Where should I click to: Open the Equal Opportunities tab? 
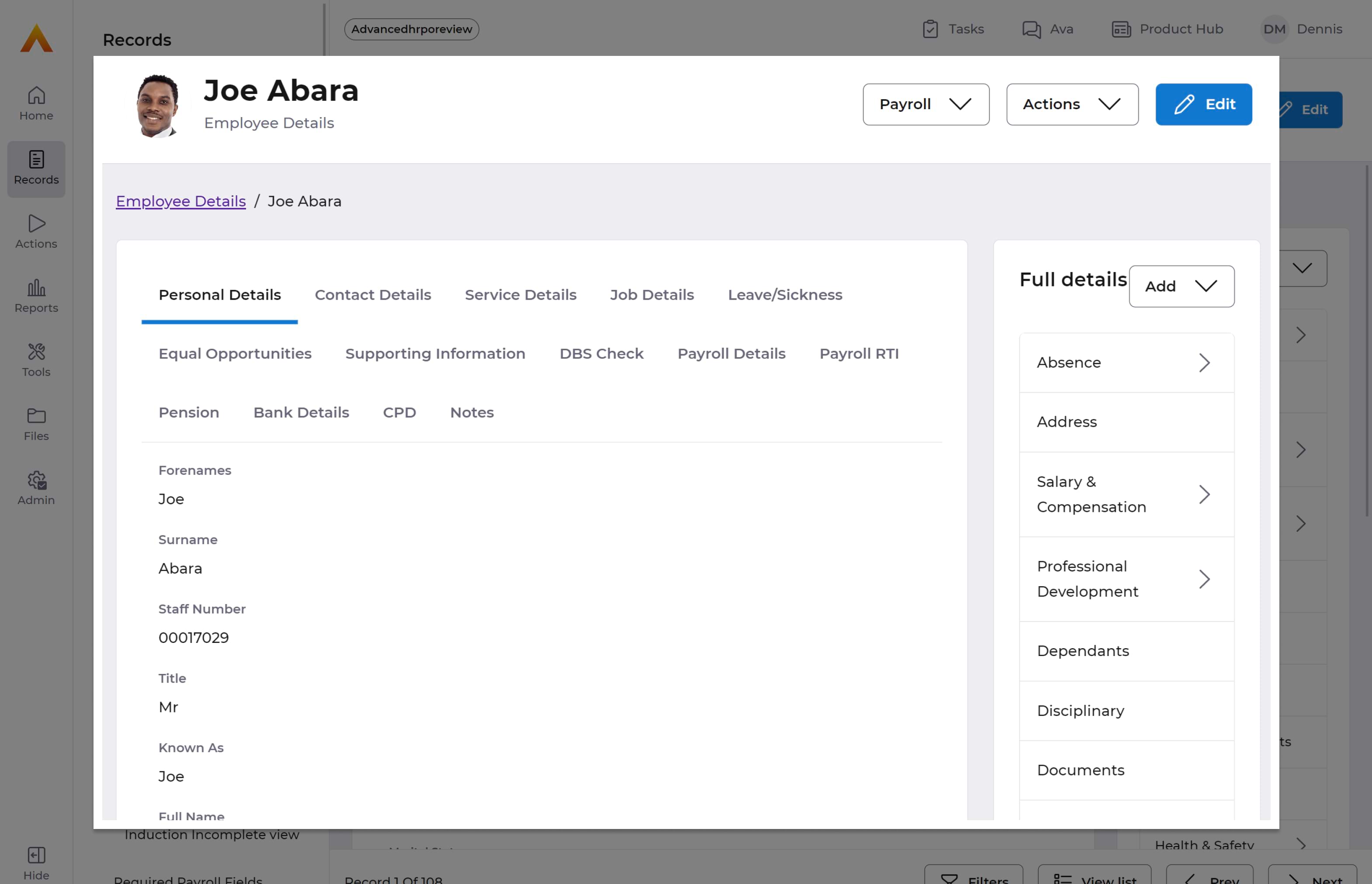pyautogui.click(x=235, y=354)
